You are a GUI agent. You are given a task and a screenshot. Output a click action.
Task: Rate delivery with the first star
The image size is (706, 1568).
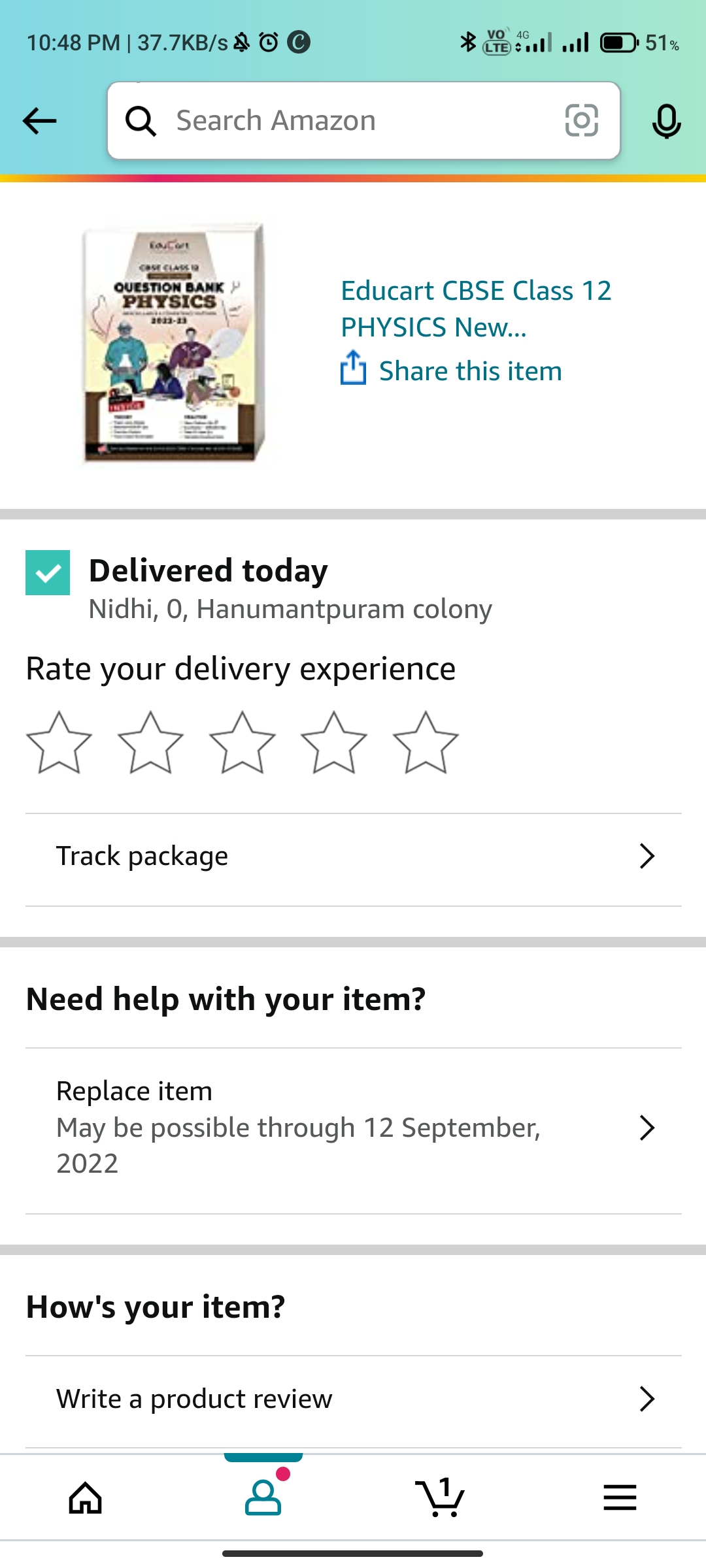tap(59, 743)
